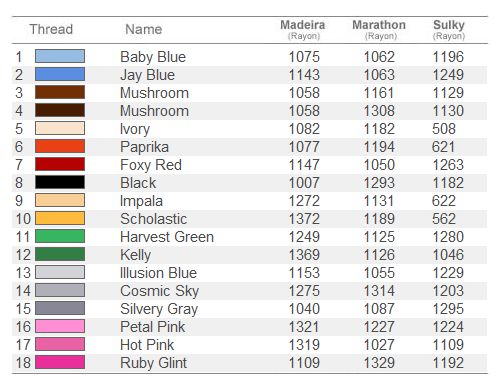500x384 pixels.
Task: Click the Baby Blue color swatch
Action: (60, 56)
